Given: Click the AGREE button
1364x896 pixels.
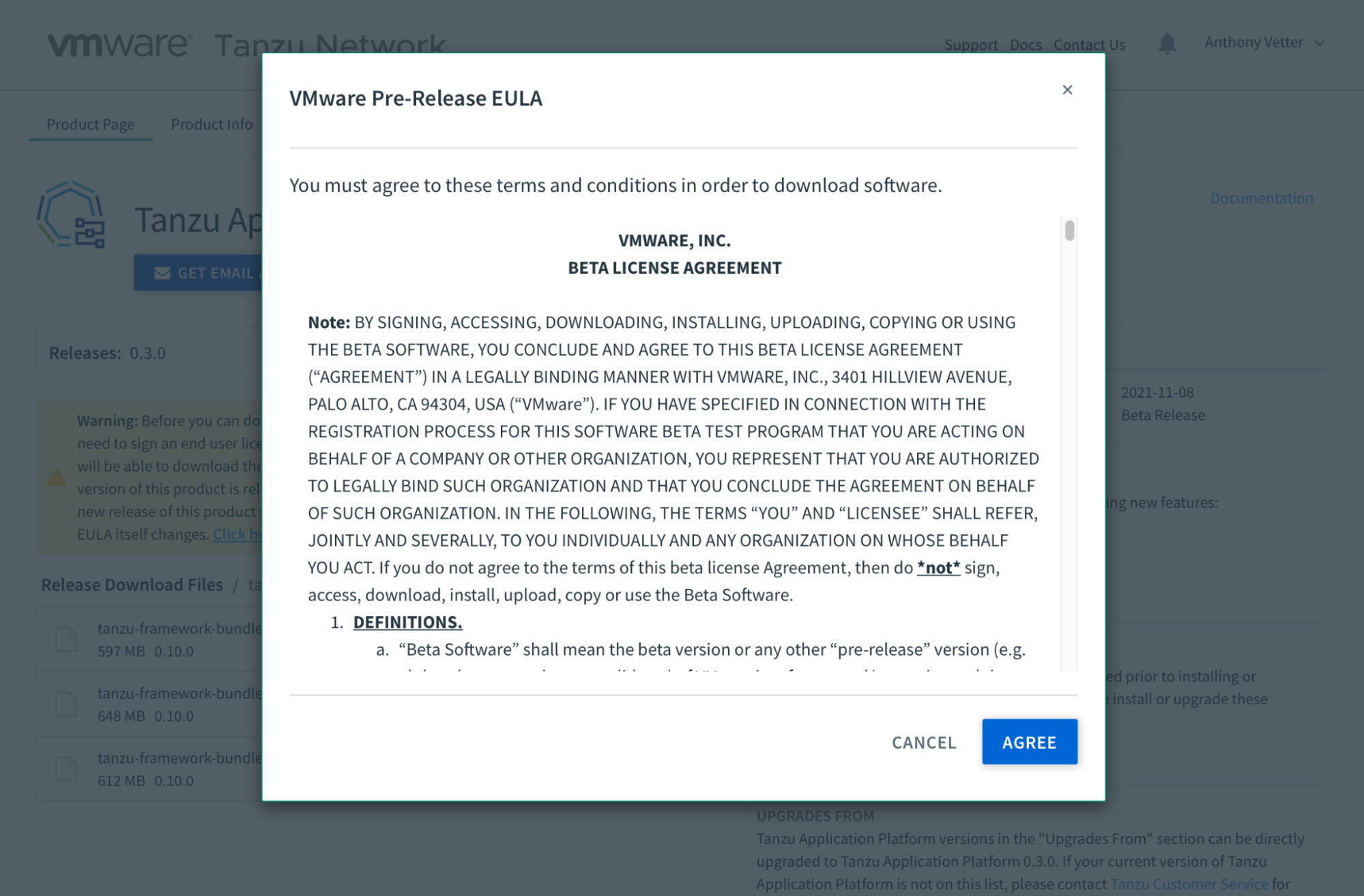Looking at the screenshot, I should [x=1029, y=742].
